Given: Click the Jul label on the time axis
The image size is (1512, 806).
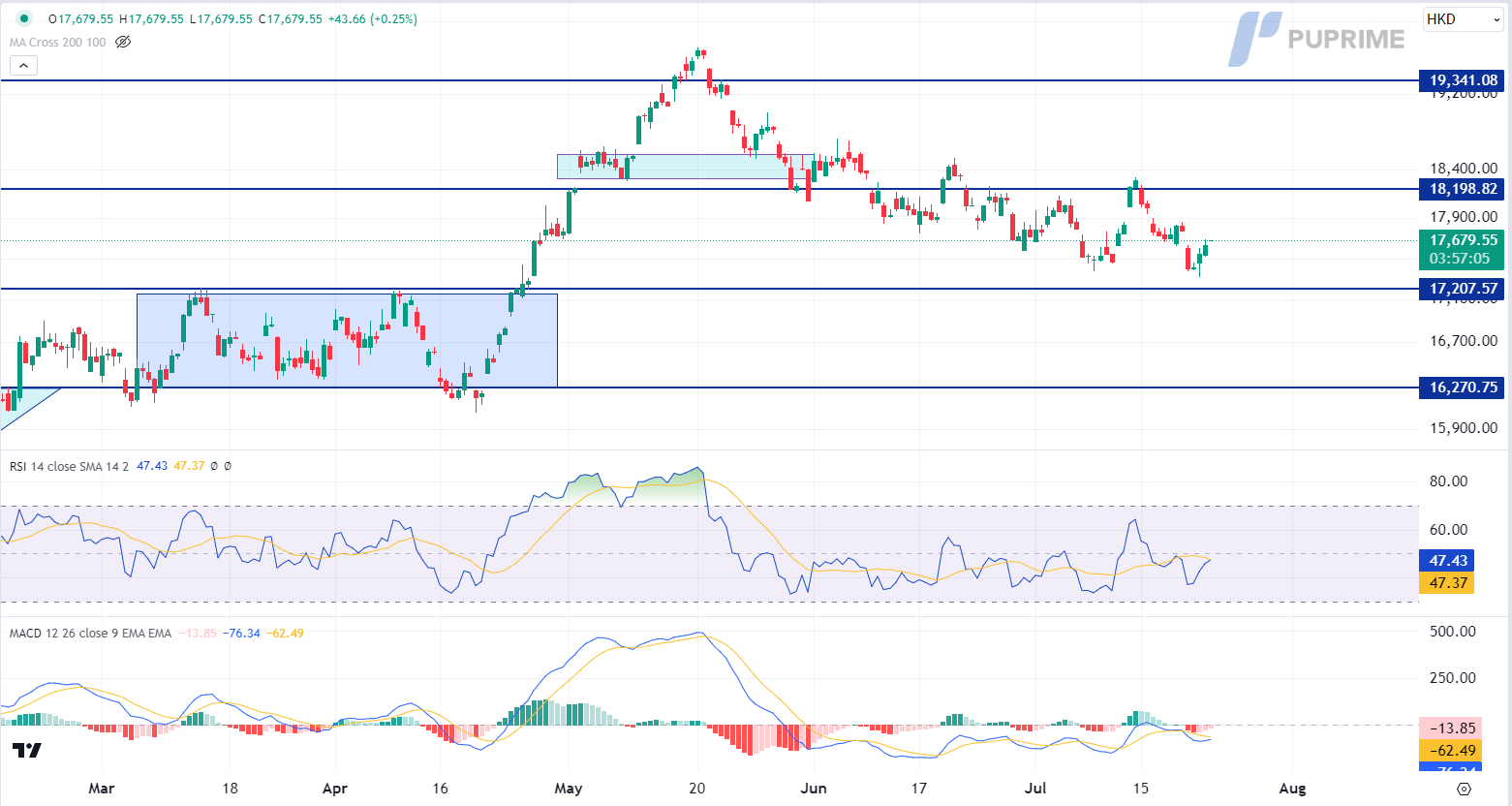Looking at the screenshot, I should [1035, 789].
